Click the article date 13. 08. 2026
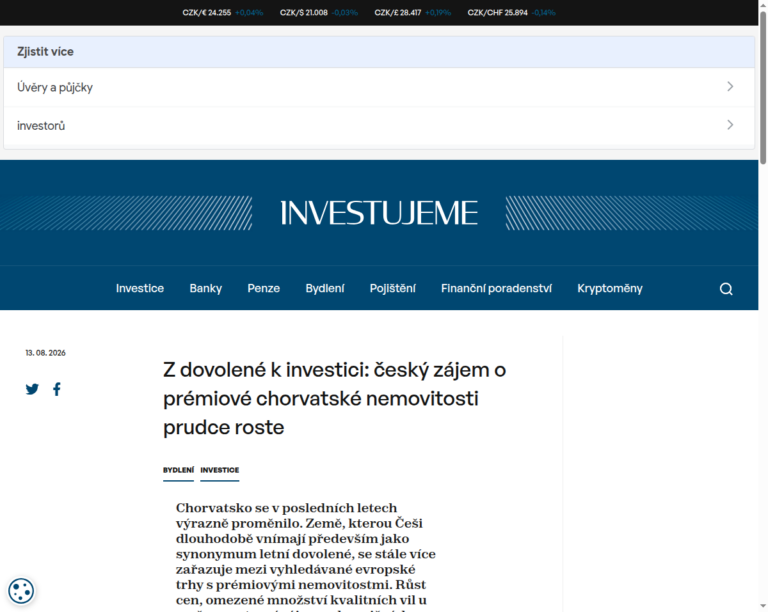 point(46,353)
